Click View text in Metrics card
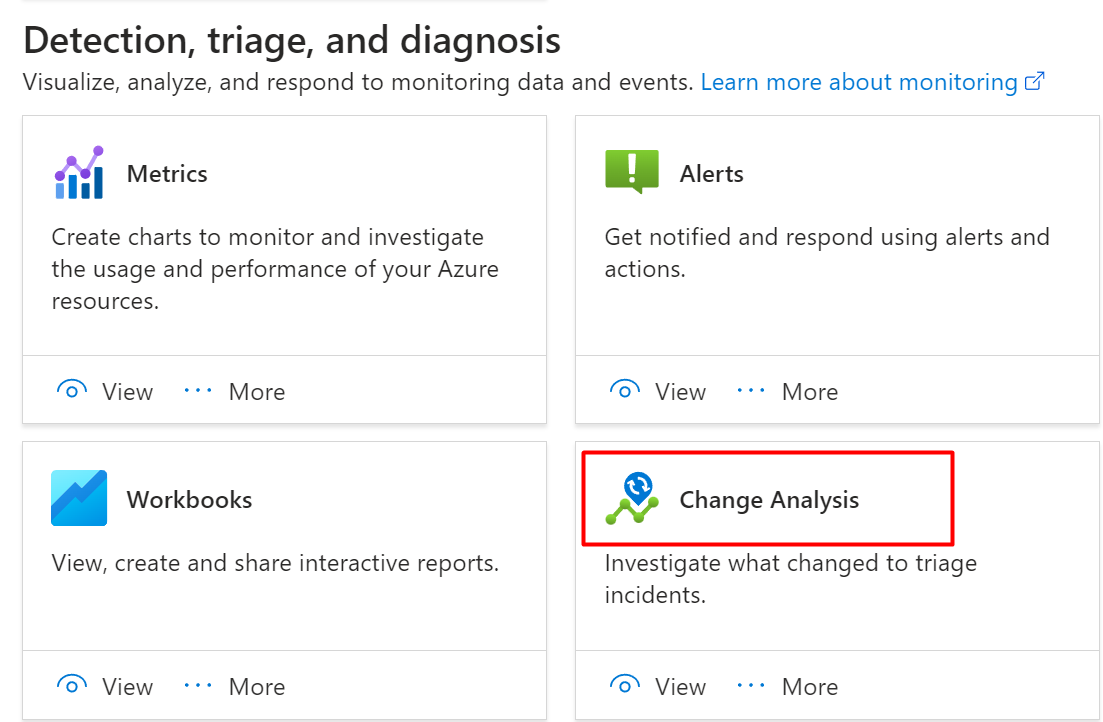The image size is (1103, 722). (128, 391)
